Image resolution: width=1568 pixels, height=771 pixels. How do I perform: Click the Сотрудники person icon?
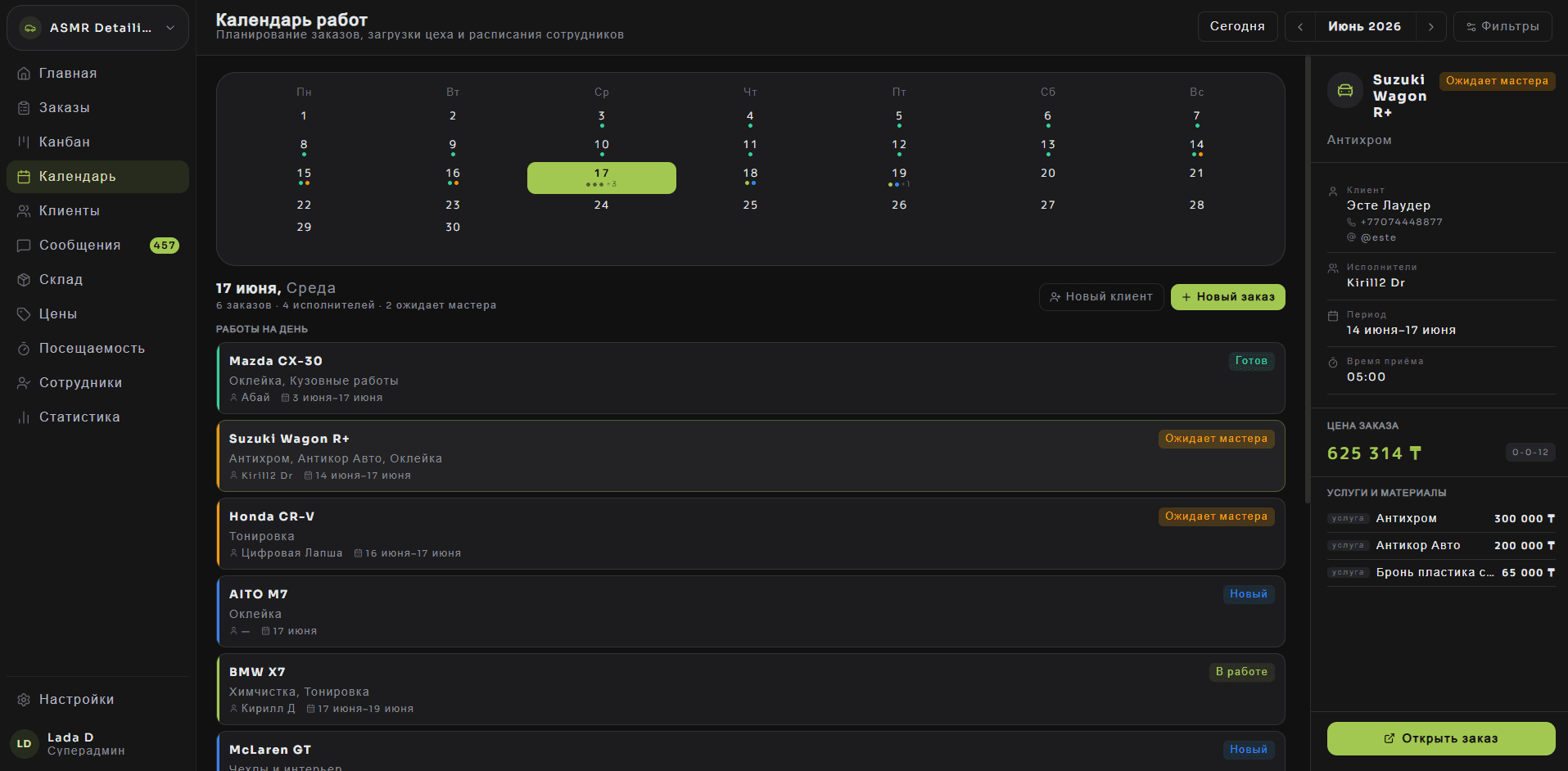24,383
